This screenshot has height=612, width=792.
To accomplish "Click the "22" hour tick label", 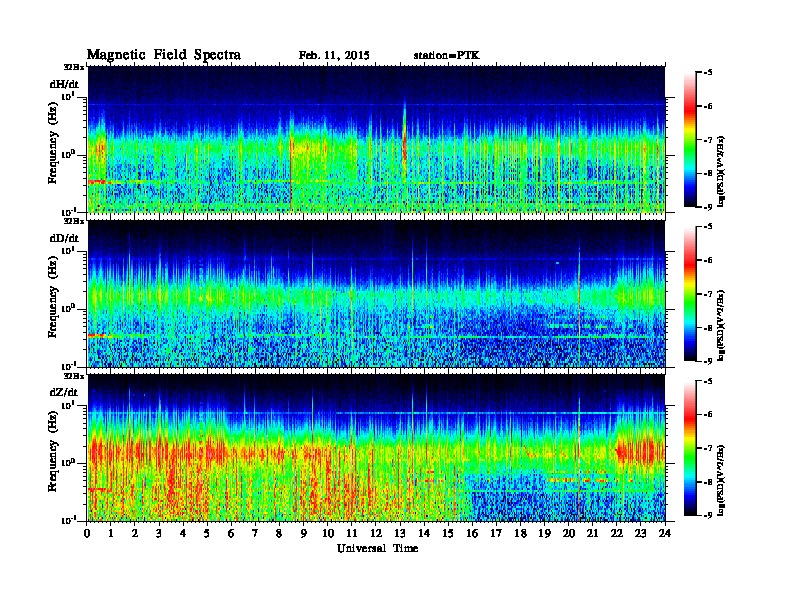I will (x=616, y=533).
